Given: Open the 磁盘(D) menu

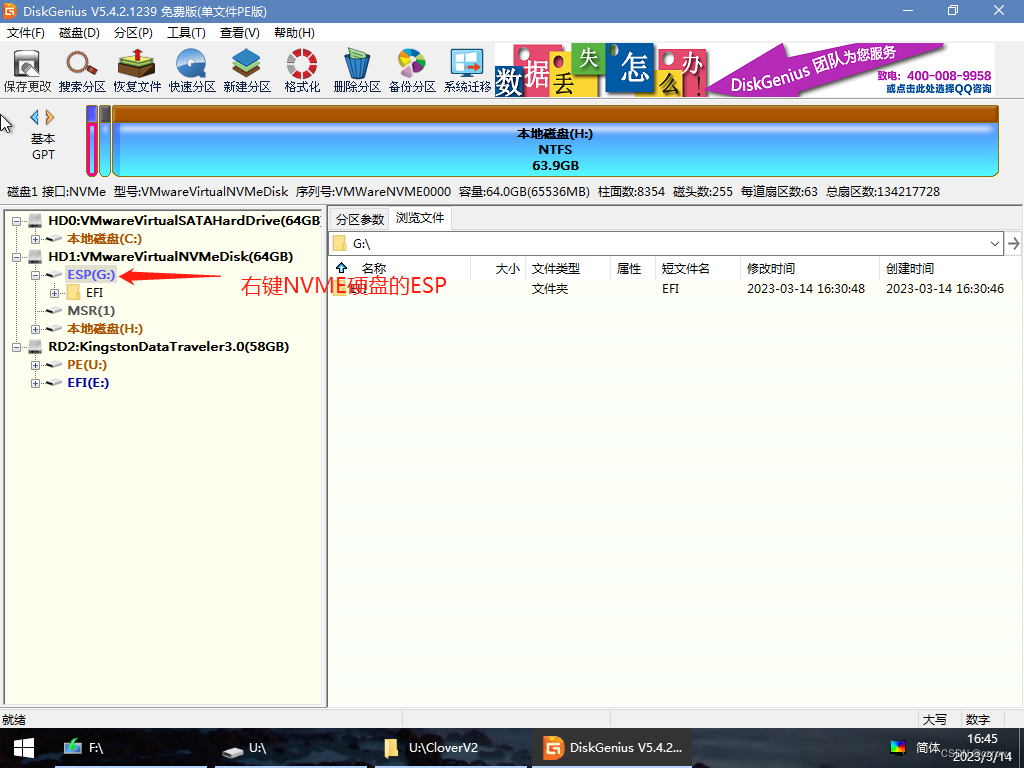Looking at the screenshot, I should pyautogui.click(x=79, y=33).
